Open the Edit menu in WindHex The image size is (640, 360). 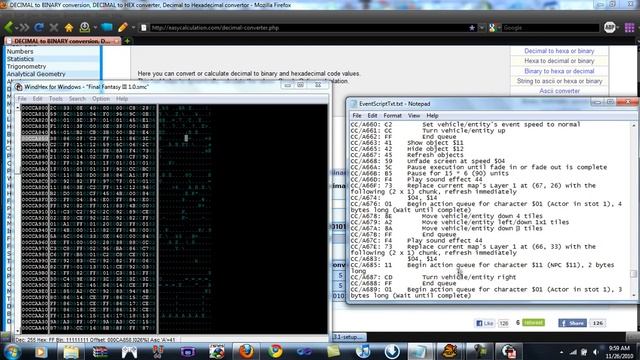38,99
